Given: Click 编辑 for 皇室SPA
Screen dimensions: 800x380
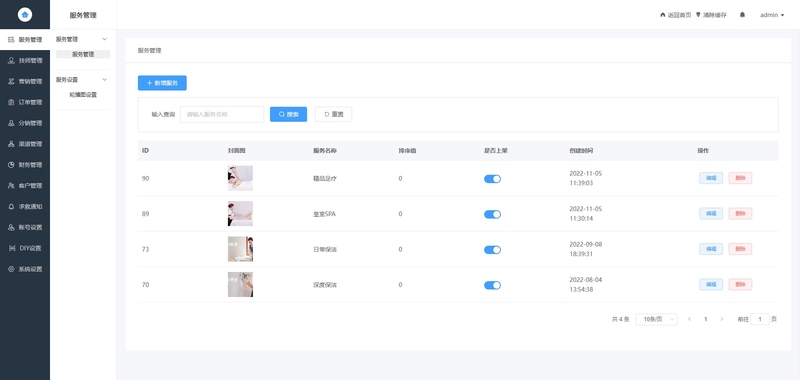Looking at the screenshot, I should 711,214.
